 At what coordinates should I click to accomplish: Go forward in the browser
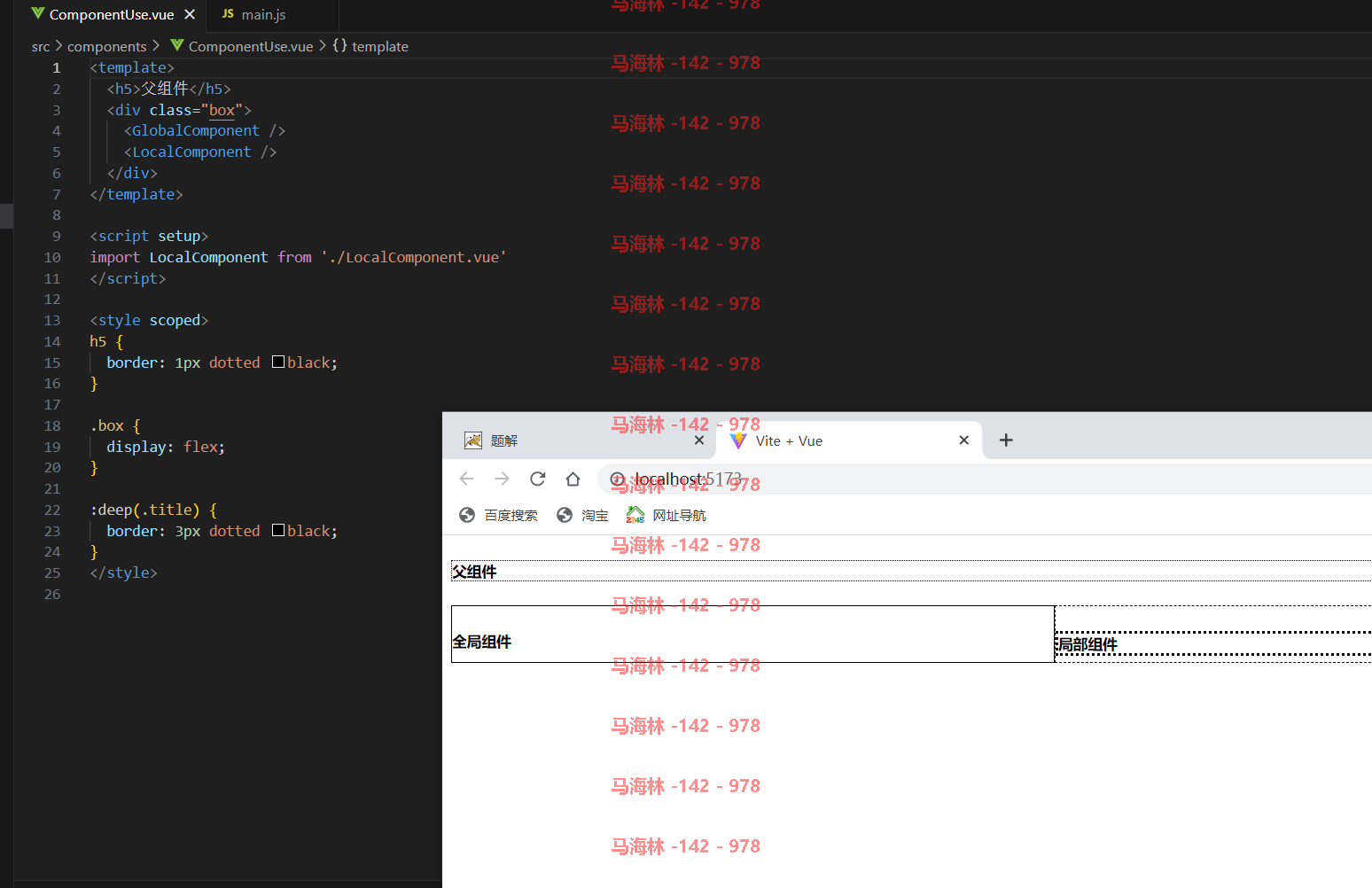tap(503, 479)
